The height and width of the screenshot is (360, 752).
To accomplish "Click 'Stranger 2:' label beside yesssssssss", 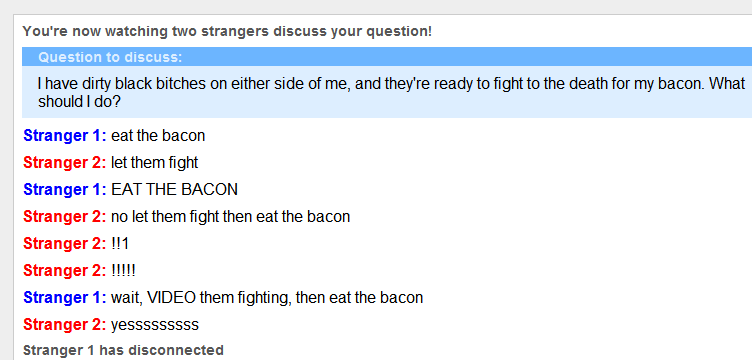I will (x=64, y=325).
